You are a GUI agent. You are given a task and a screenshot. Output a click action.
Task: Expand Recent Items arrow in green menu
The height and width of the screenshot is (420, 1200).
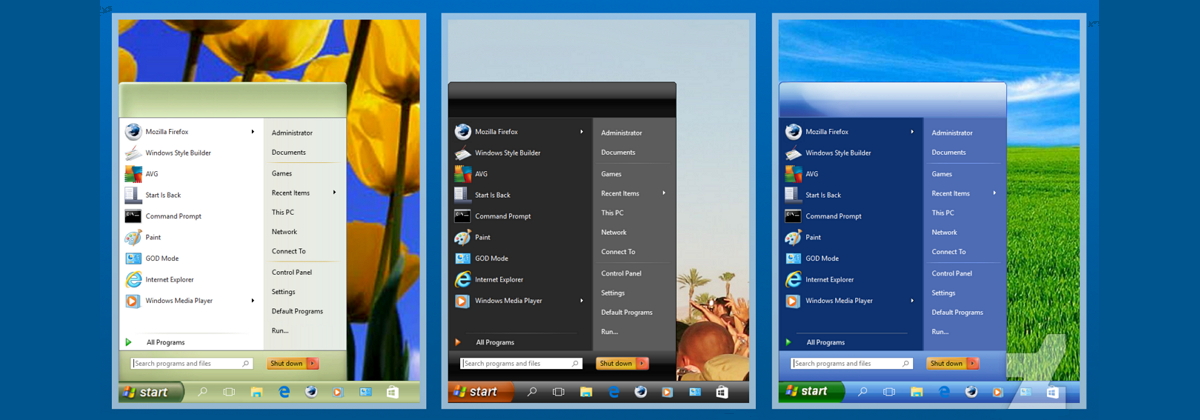(334, 192)
